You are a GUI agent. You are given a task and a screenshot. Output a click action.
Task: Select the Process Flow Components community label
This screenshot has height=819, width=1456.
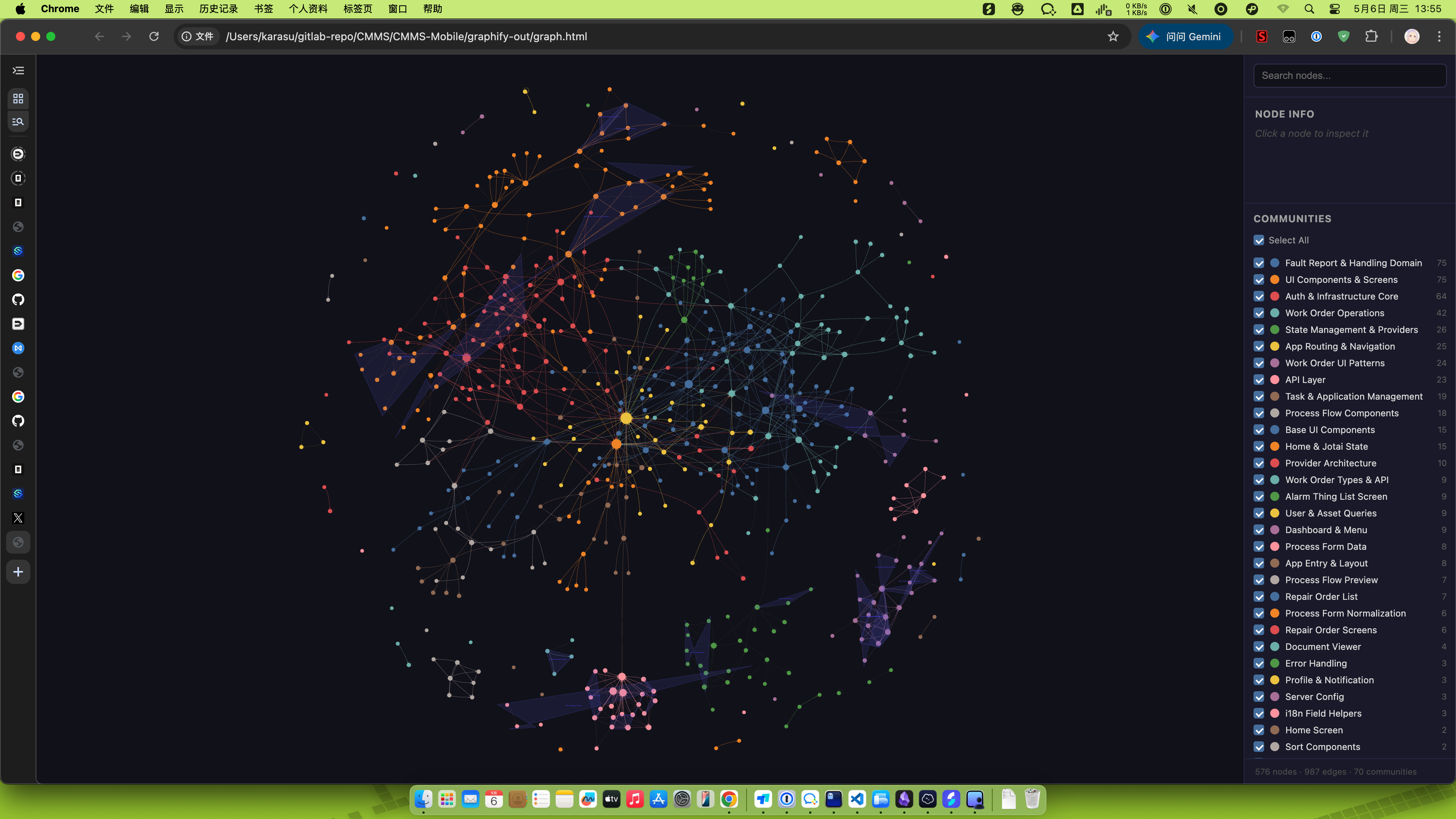(1341, 413)
